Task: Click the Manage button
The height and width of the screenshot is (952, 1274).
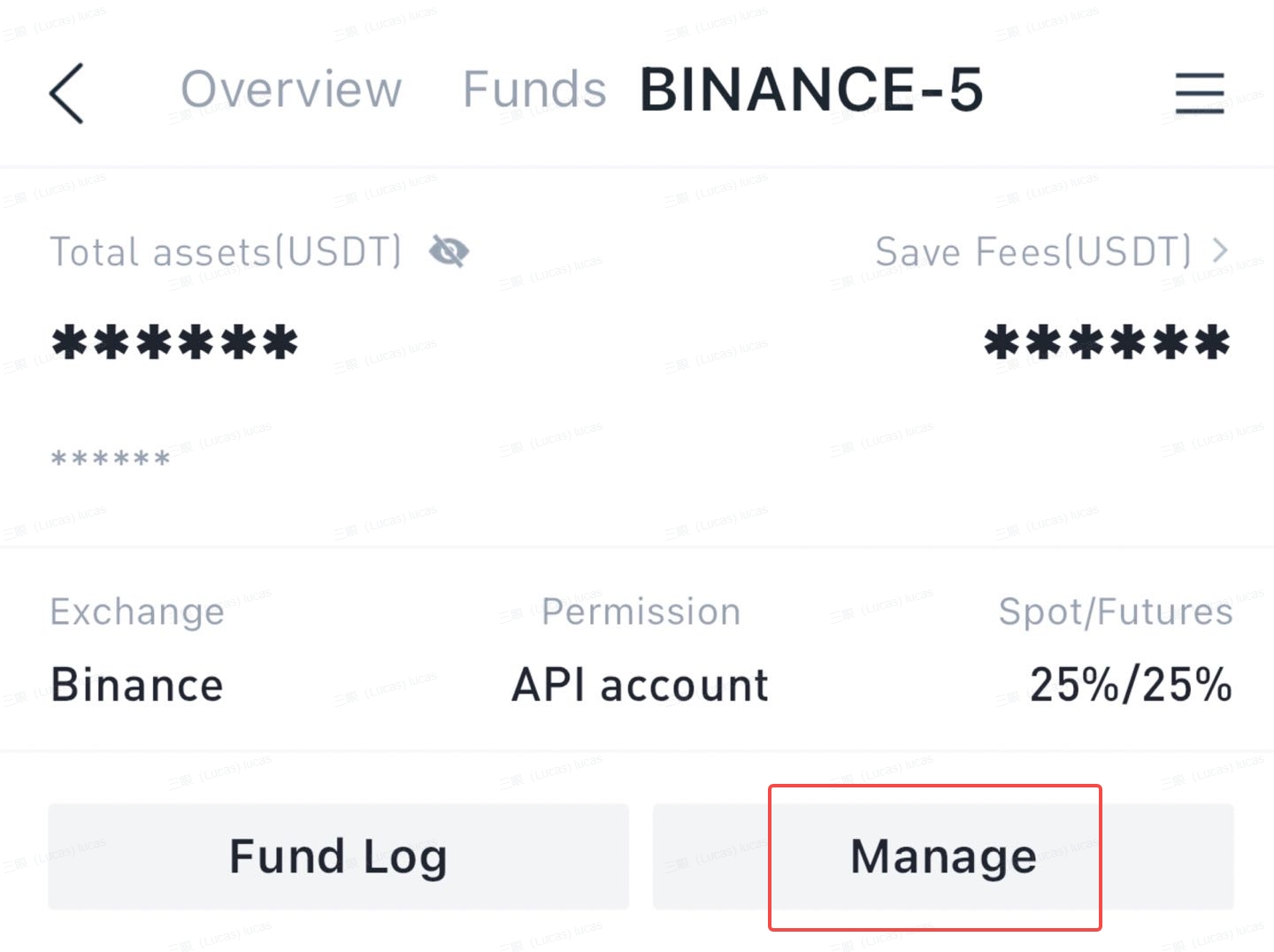Action: coord(943,856)
